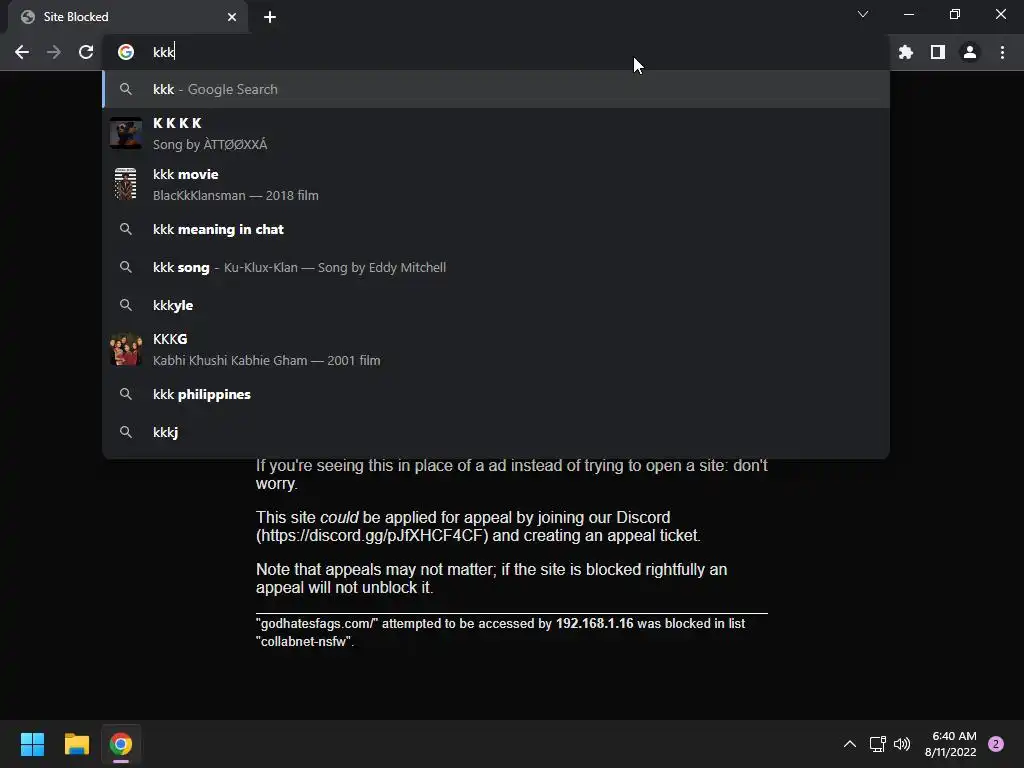Click search icon beside 'kkk meaning in chat'
The height and width of the screenshot is (768, 1024).
tap(126, 229)
